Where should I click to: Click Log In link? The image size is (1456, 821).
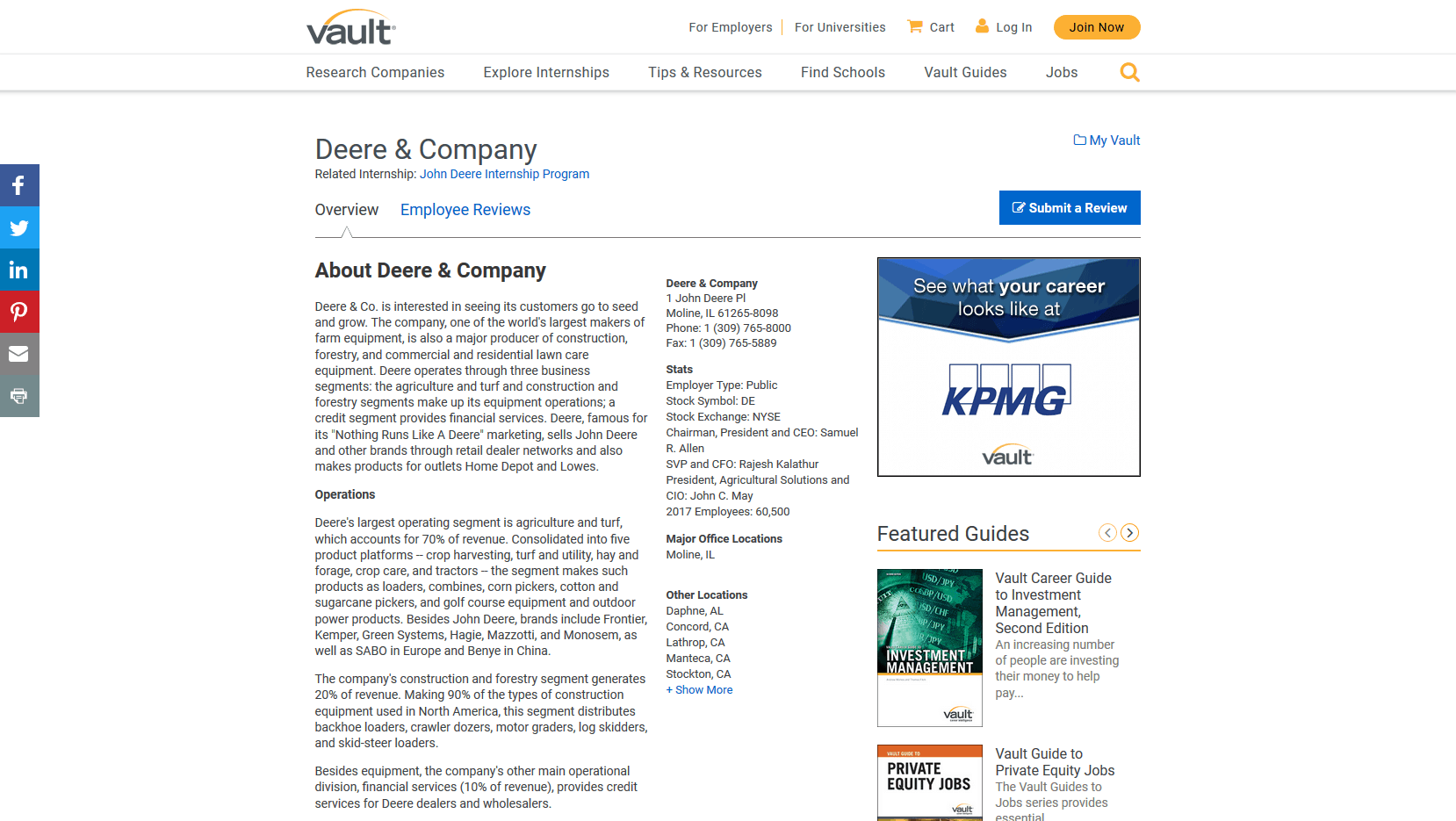click(x=1004, y=27)
